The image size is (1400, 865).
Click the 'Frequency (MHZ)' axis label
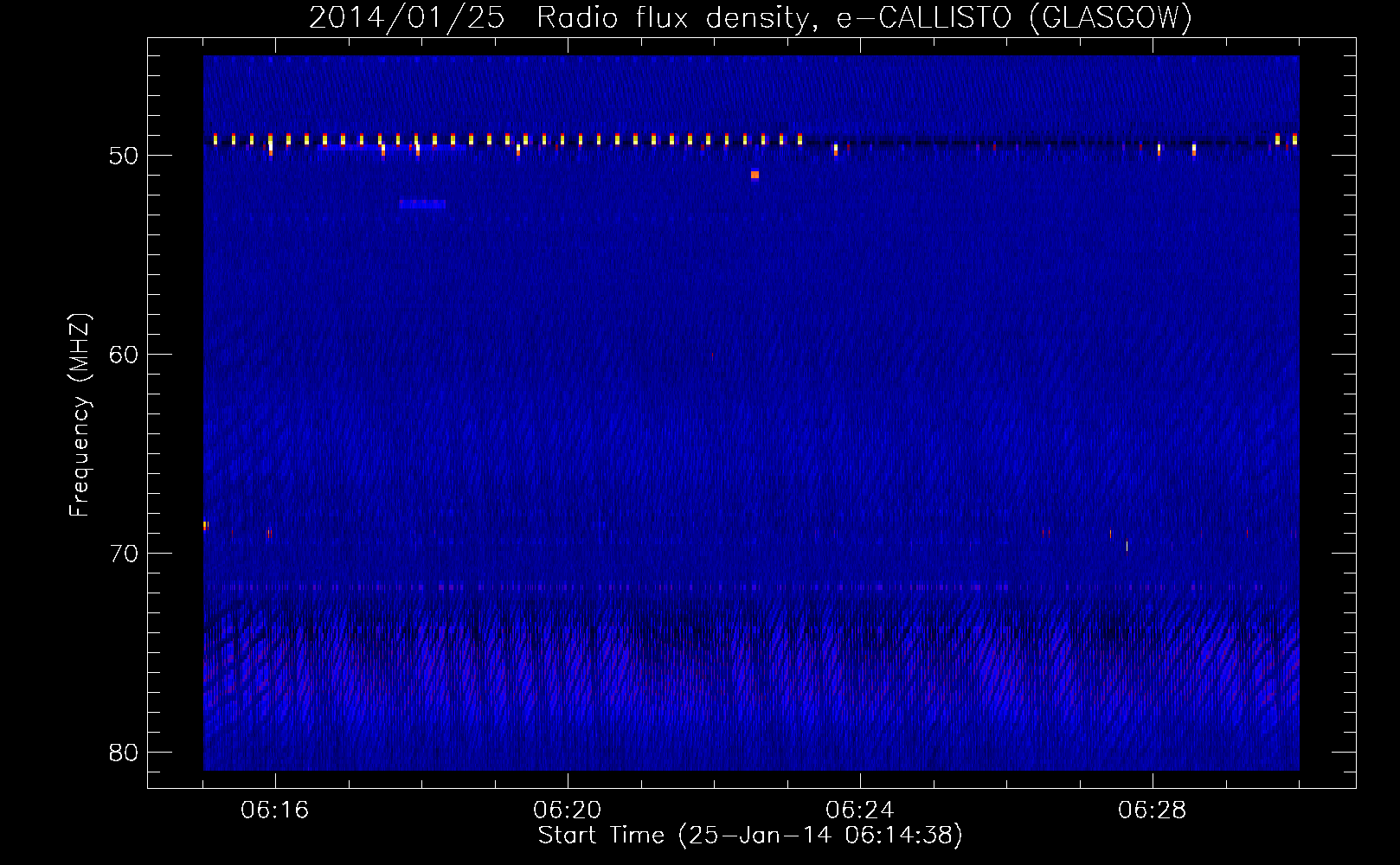click(80, 415)
